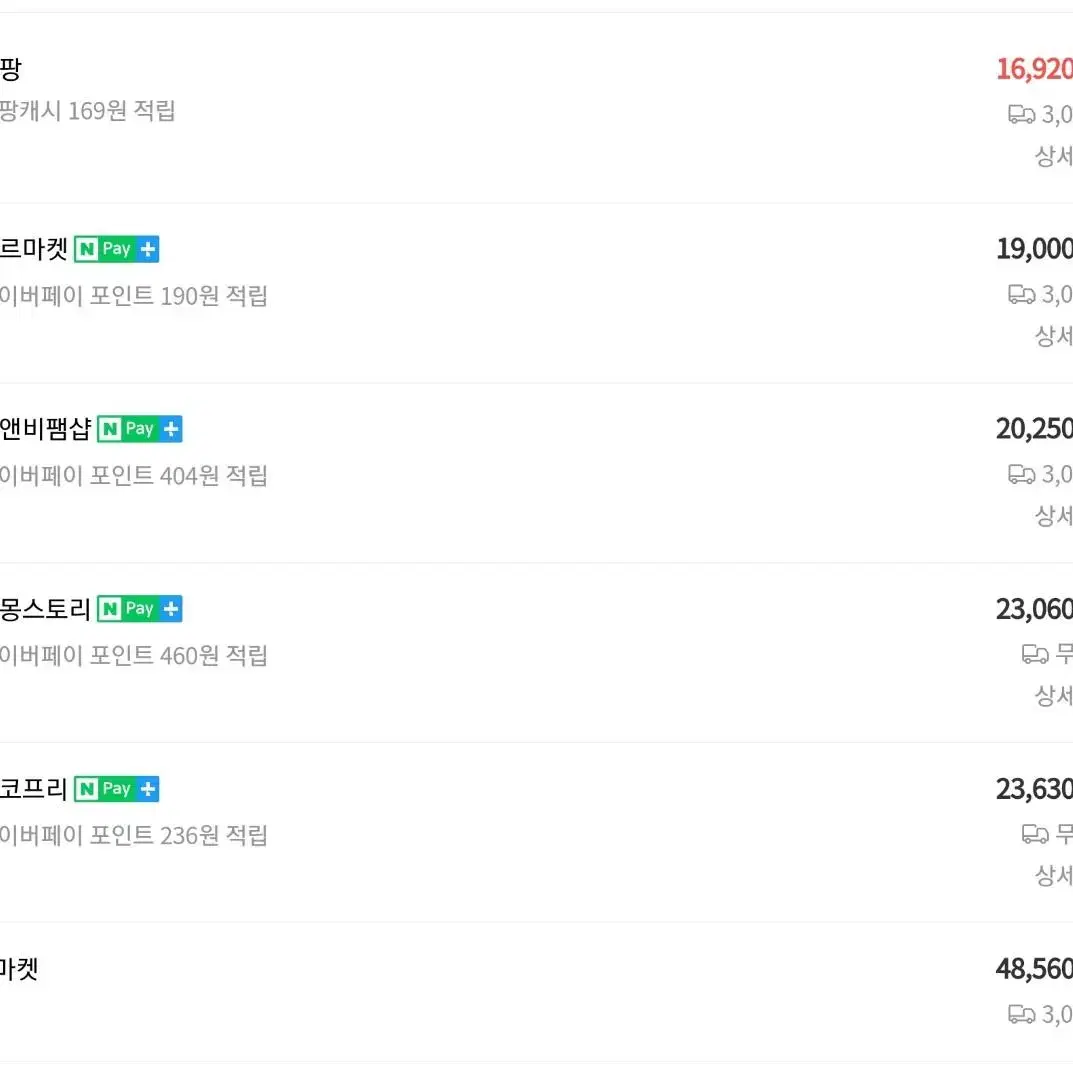Click the delivery truck icon under 23,630 price
The width and height of the screenshot is (1073, 1073).
click(1035, 834)
